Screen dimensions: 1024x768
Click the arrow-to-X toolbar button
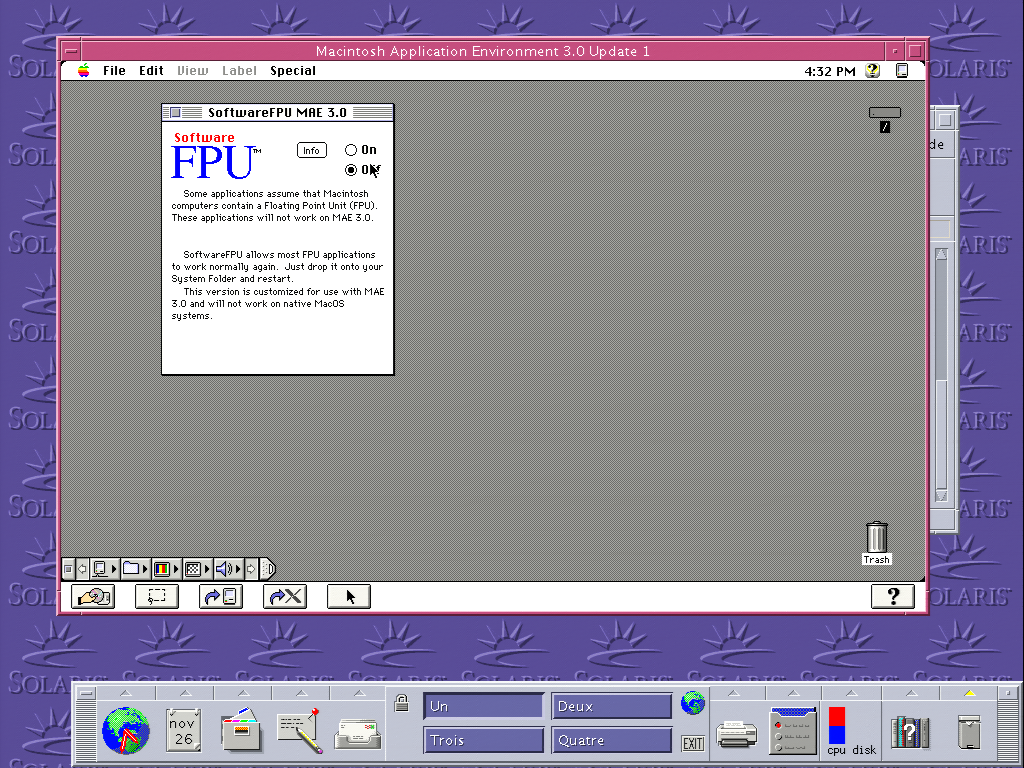(x=285, y=596)
